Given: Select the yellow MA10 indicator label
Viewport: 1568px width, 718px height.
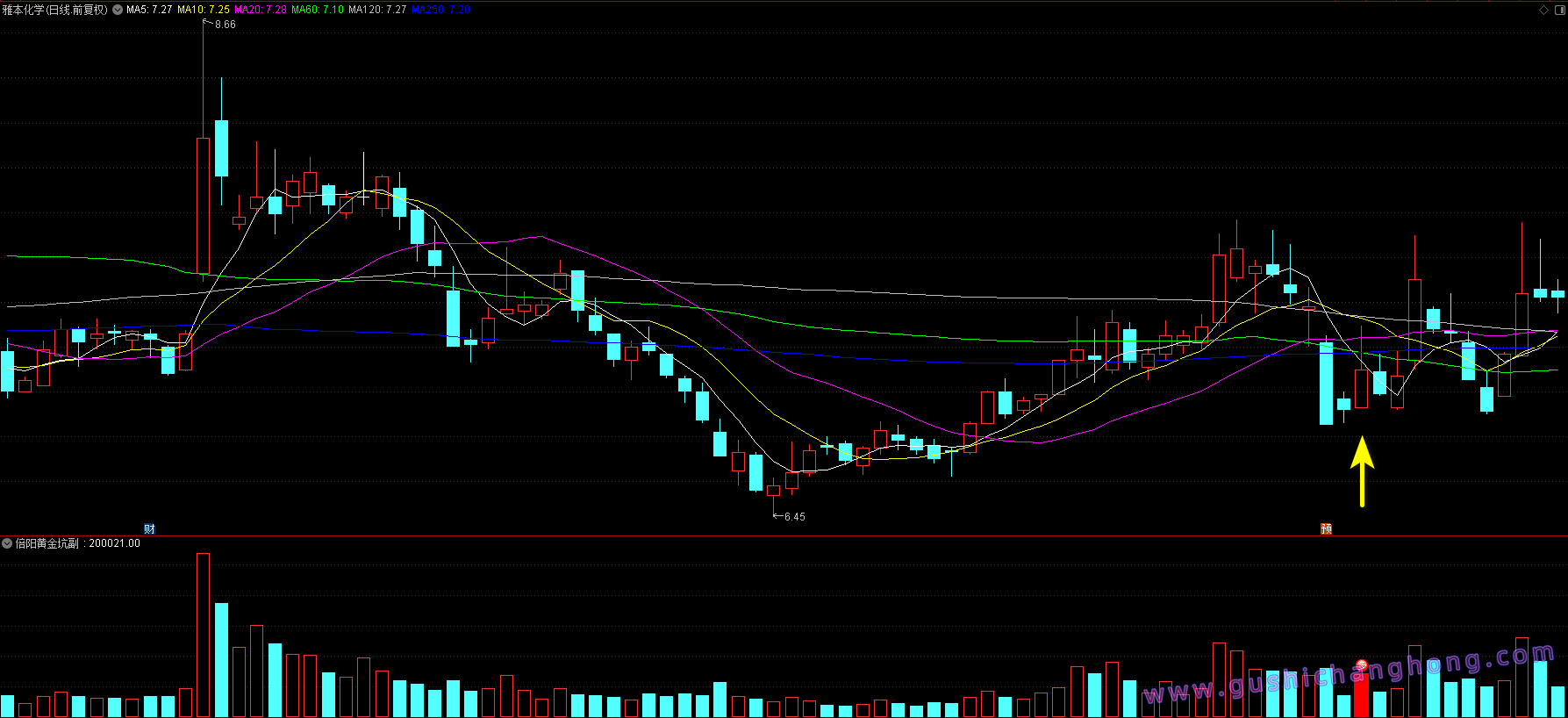Looking at the screenshot, I should (204, 10).
